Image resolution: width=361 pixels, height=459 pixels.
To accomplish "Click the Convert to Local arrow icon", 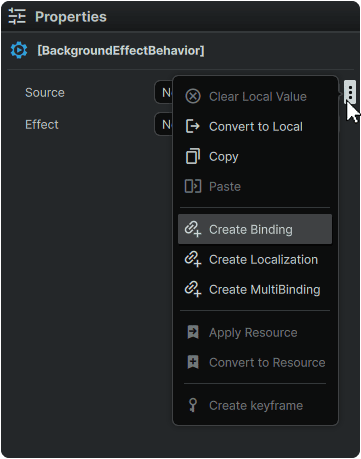I will coord(193,126).
